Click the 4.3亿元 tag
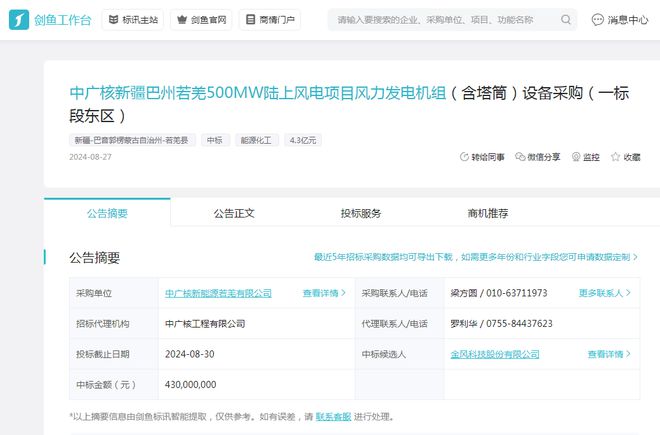660x435 pixels. pos(303,140)
